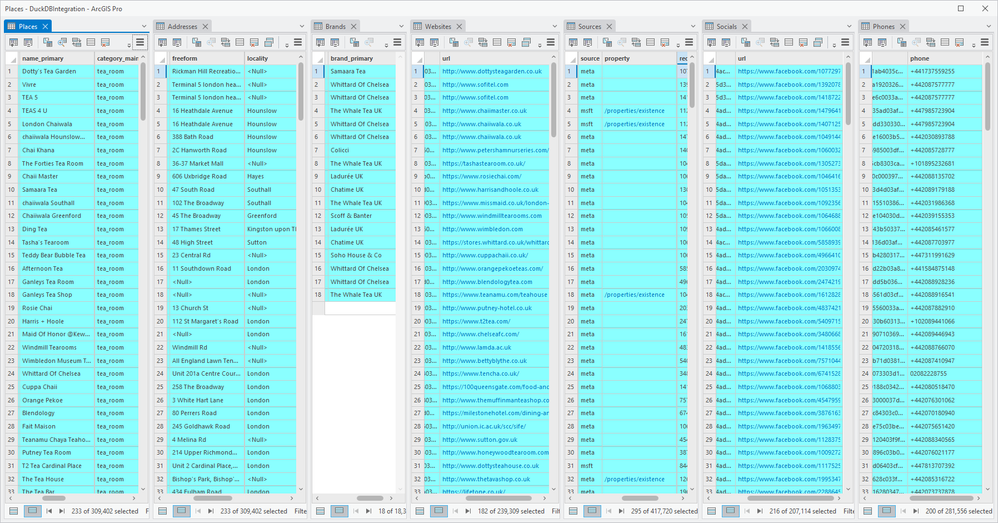Click Add Field icon in Places table
This screenshot has width=998, height=523.
point(13,42)
